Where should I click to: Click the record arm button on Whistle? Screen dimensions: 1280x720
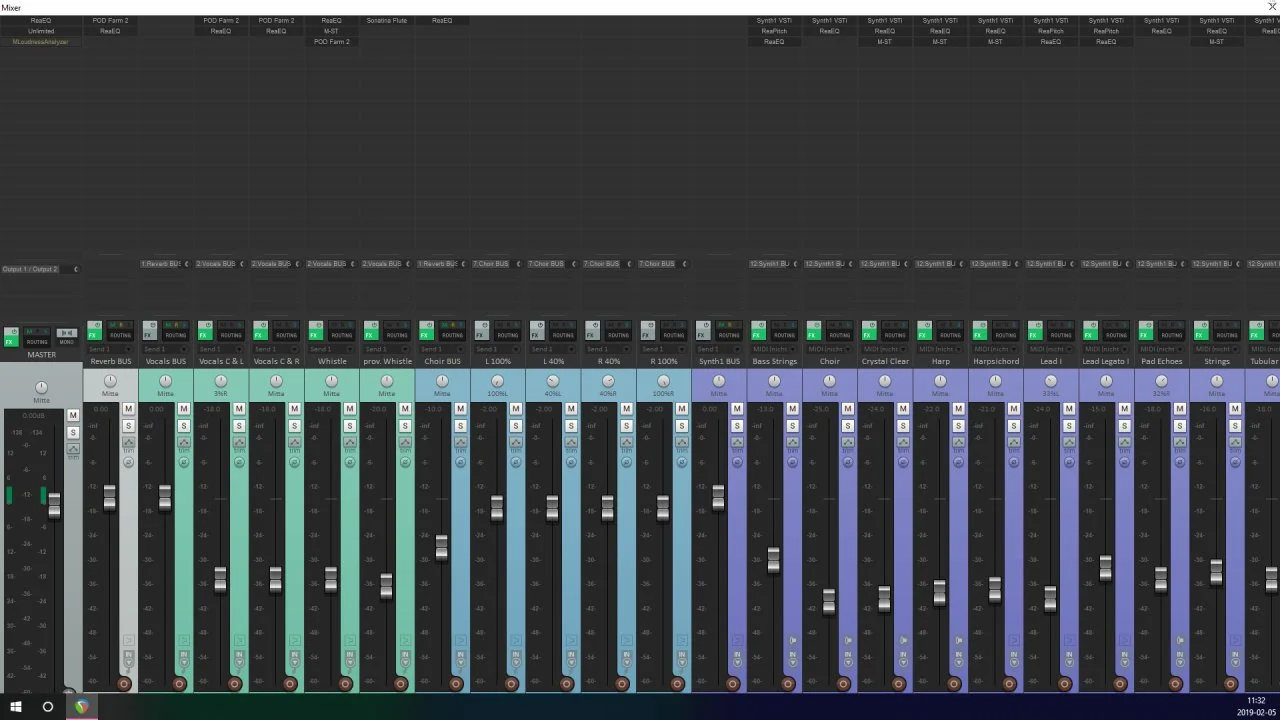[345, 684]
